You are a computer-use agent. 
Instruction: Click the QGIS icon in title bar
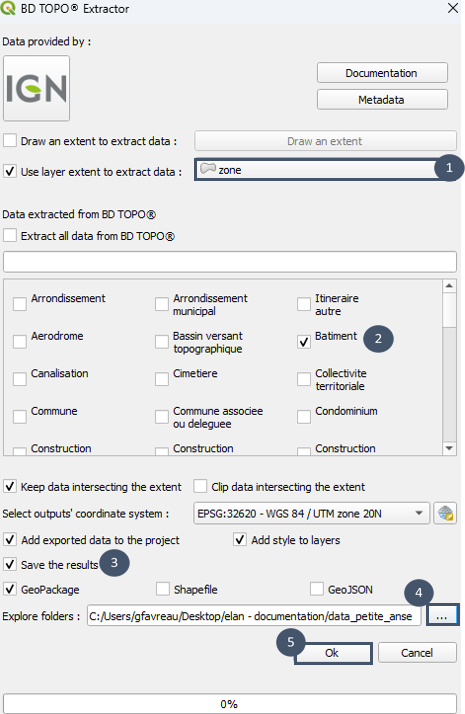(8, 8)
